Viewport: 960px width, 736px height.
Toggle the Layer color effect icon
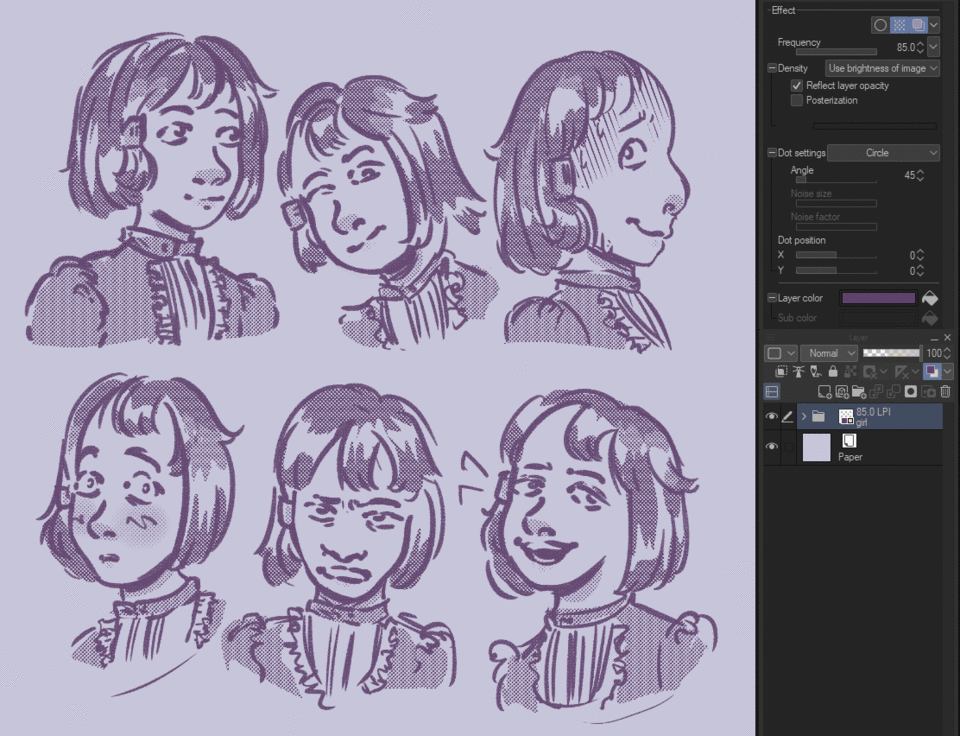[918, 25]
